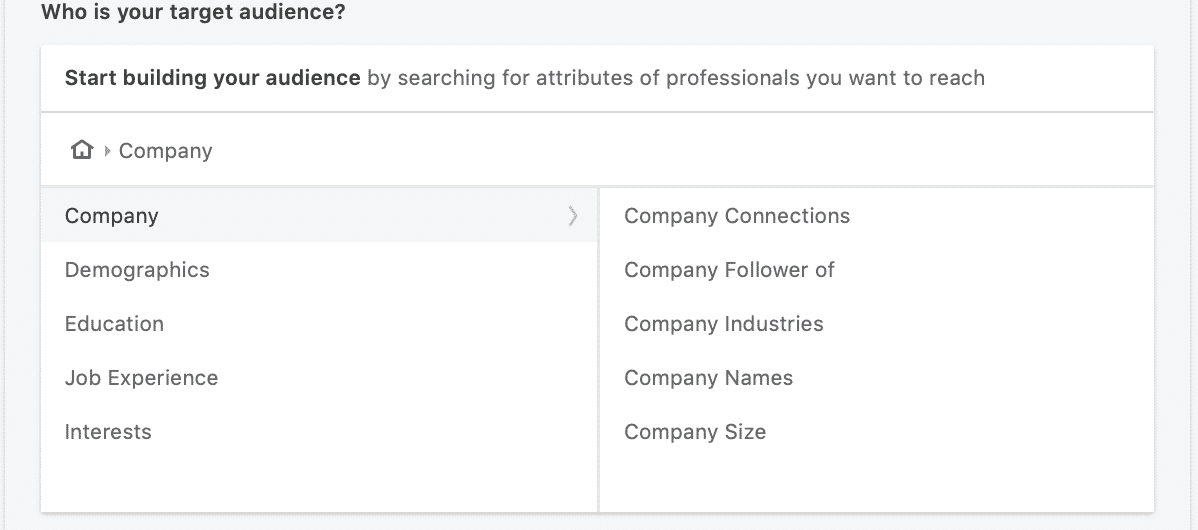Expand the chevron arrow on Company row

click(573, 216)
